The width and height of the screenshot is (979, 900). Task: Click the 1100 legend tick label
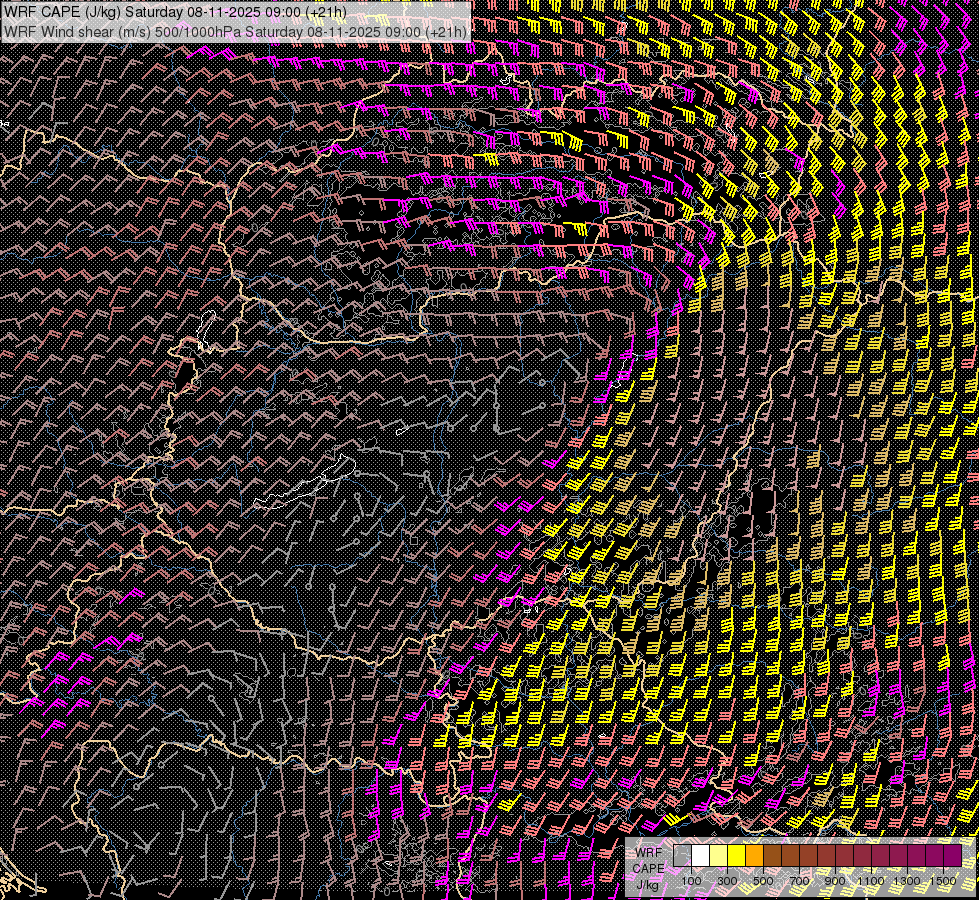(871, 880)
